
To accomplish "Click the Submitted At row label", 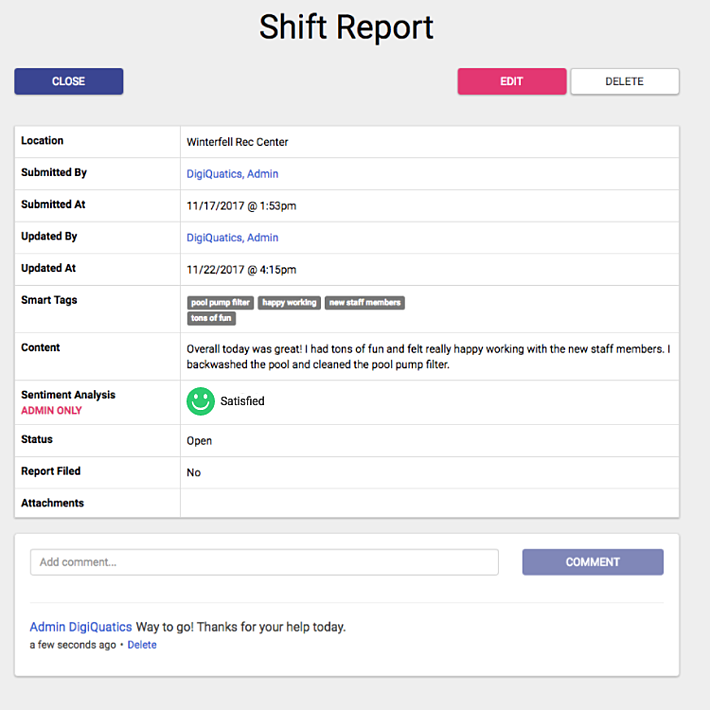I will point(53,204).
